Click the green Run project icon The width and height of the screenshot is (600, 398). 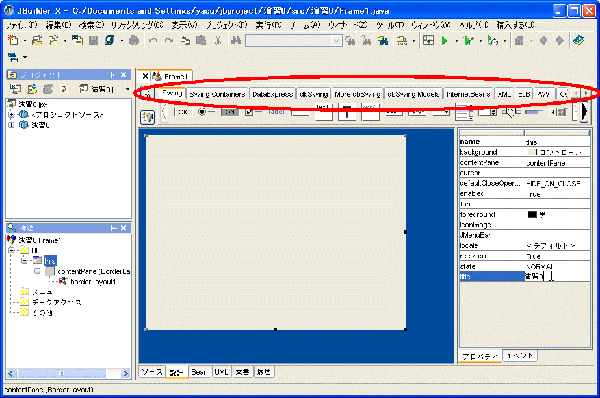pyautogui.click(x=444, y=41)
